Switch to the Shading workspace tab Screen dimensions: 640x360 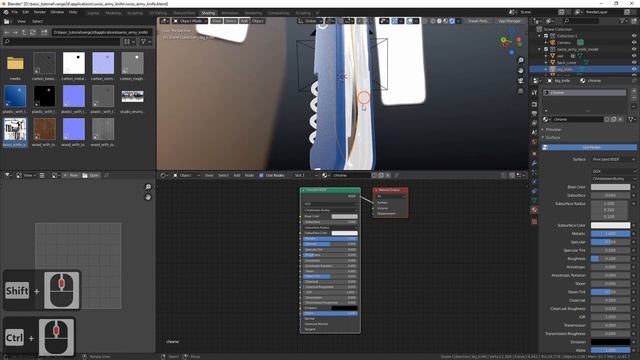point(208,13)
